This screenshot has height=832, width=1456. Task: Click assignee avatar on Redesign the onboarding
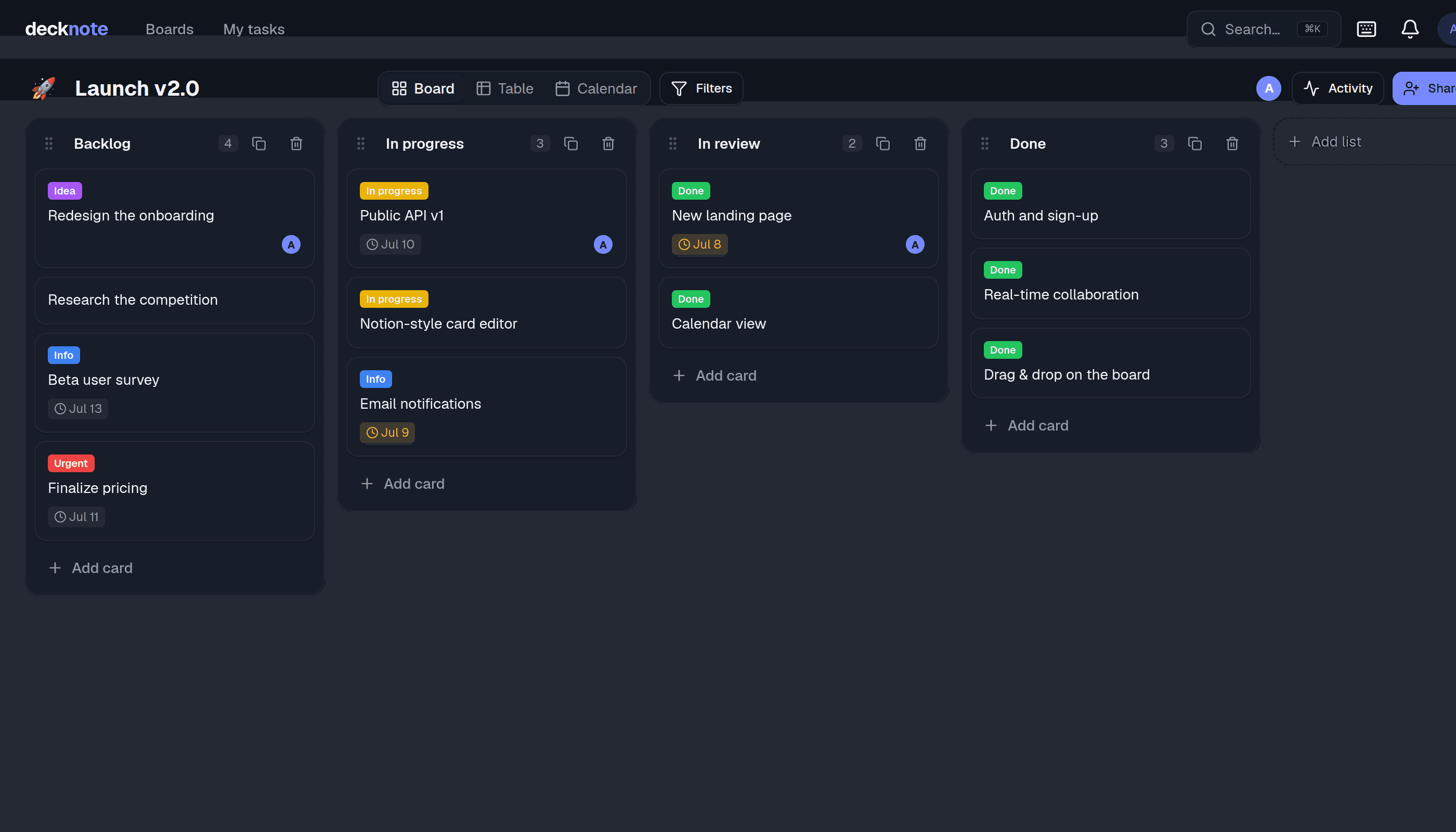pyautogui.click(x=291, y=244)
